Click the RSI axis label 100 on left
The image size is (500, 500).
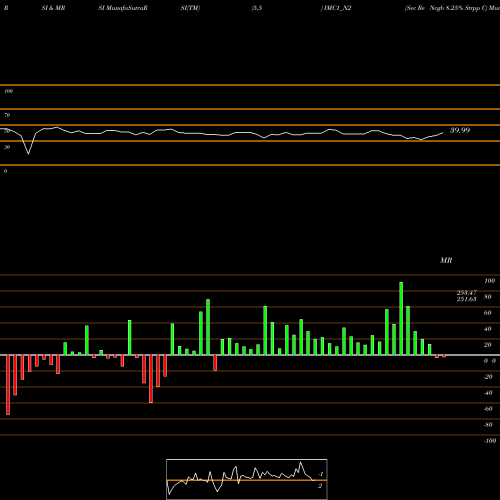point(8,91)
